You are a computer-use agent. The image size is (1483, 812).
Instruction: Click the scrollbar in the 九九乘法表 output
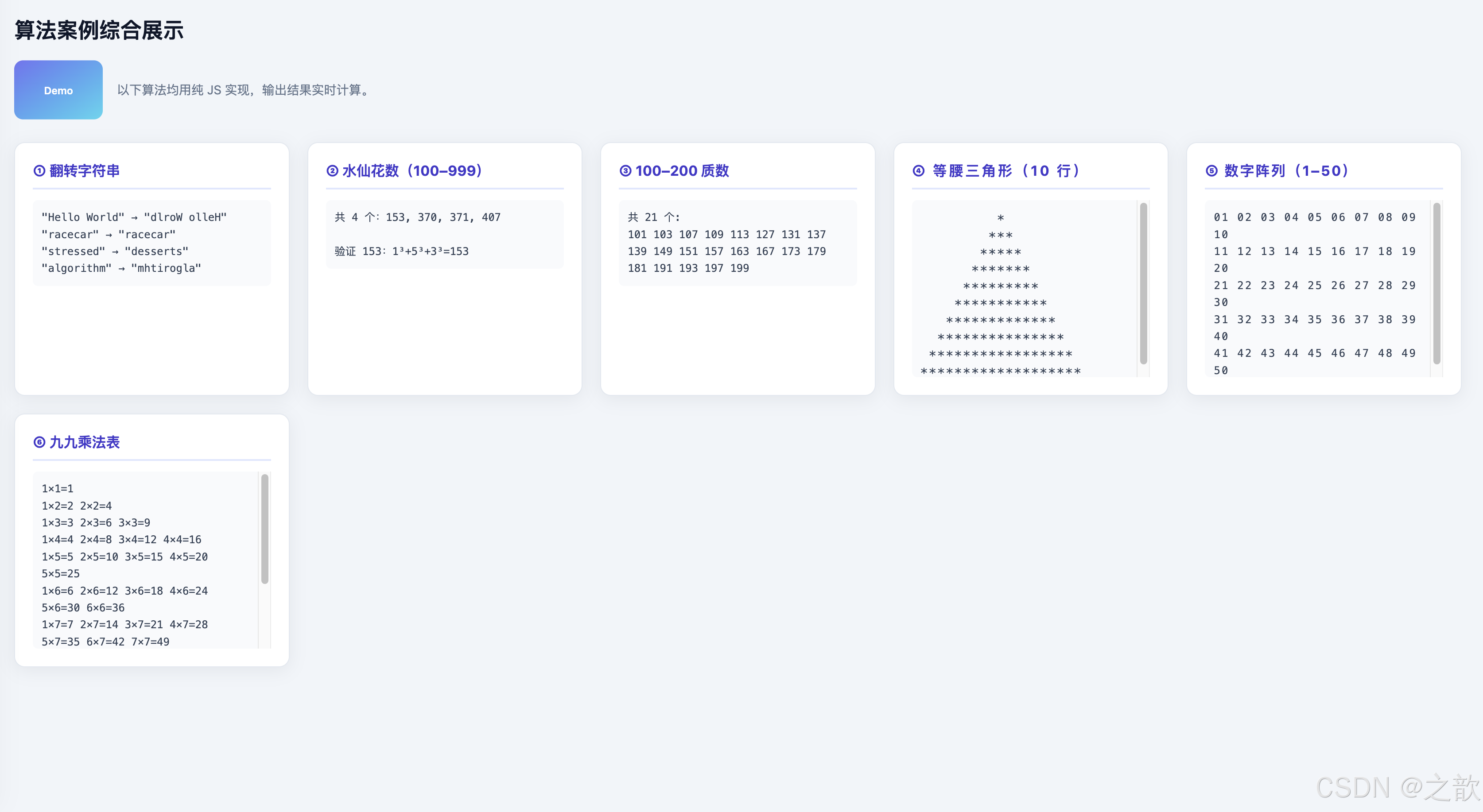coord(265,529)
